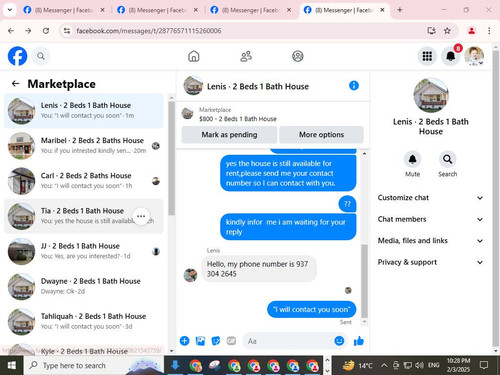Open the Facebook search magnifier icon
Screen dimensions: 500x375
(41, 56)
